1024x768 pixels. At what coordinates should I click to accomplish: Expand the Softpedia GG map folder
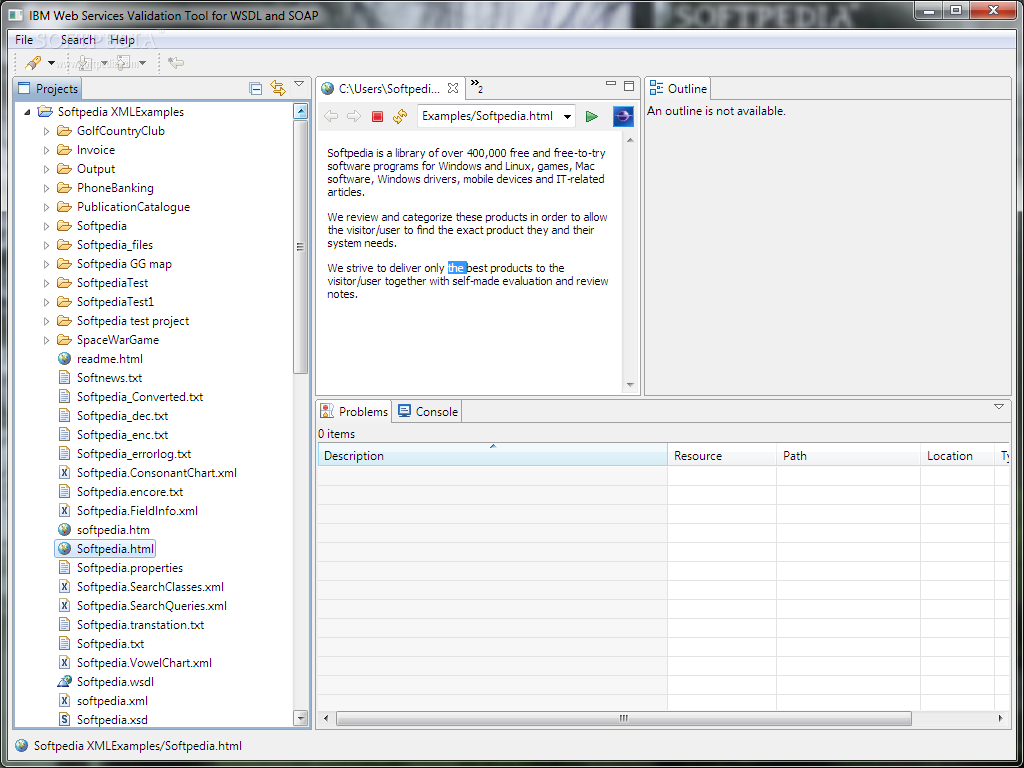click(46, 264)
